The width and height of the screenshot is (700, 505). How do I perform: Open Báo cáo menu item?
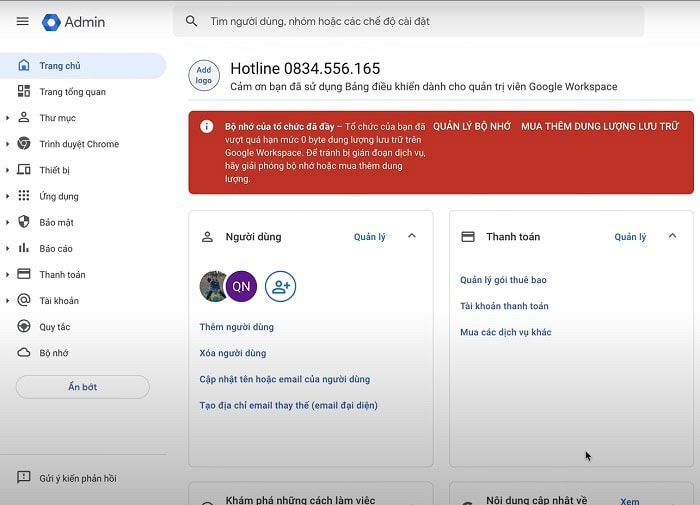tap(83, 248)
